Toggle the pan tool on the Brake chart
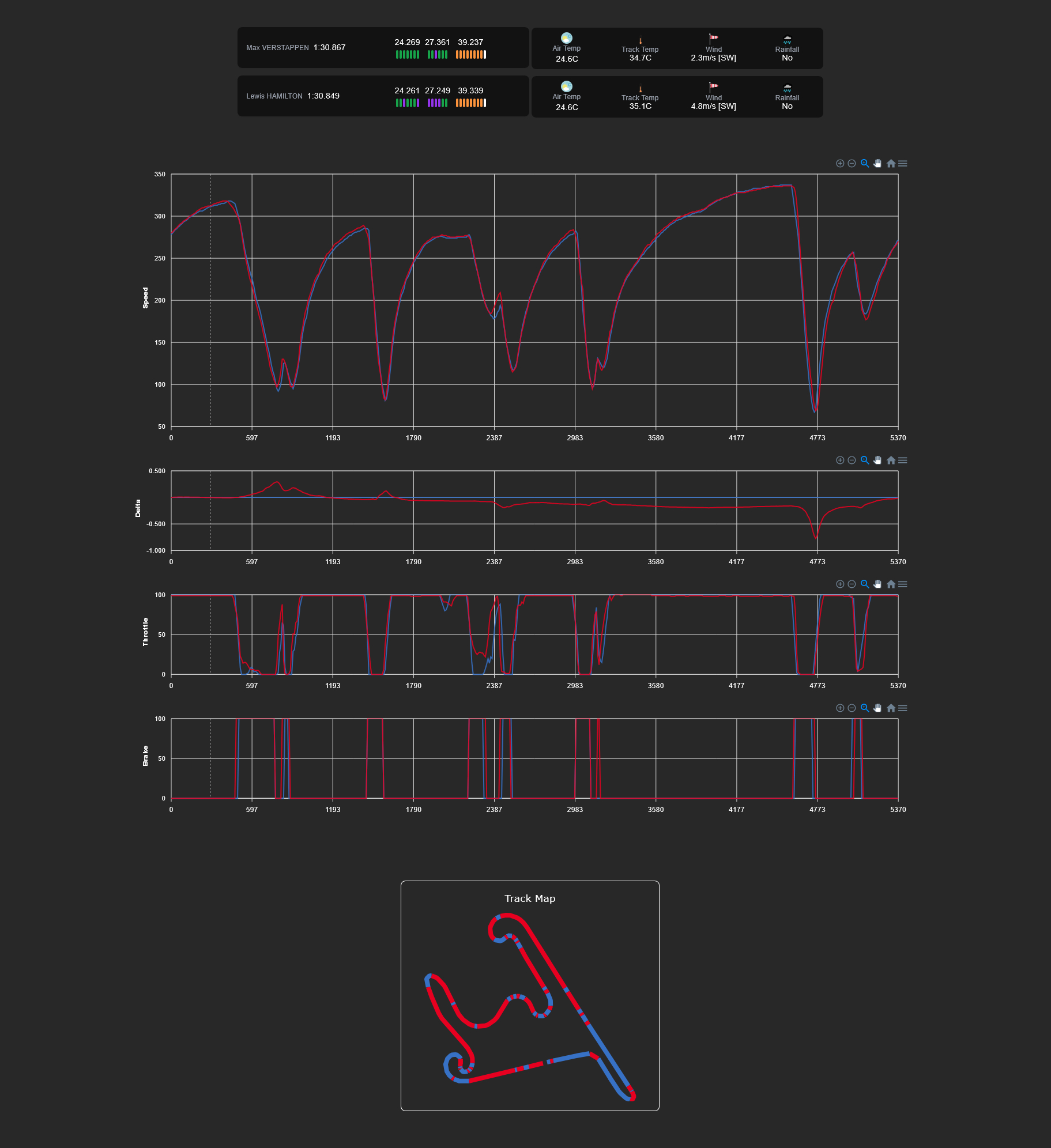This screenshot has height=1148, width=1051. click(x=877, y=708)
